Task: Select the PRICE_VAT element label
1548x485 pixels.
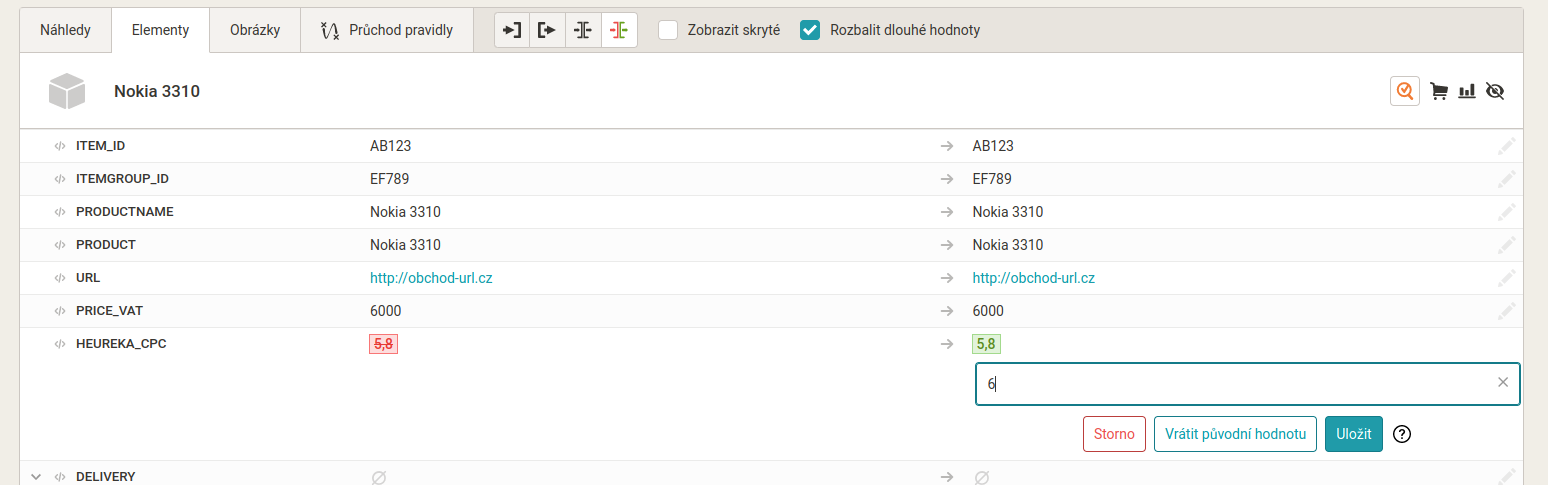Action: [x=110, y=311]
